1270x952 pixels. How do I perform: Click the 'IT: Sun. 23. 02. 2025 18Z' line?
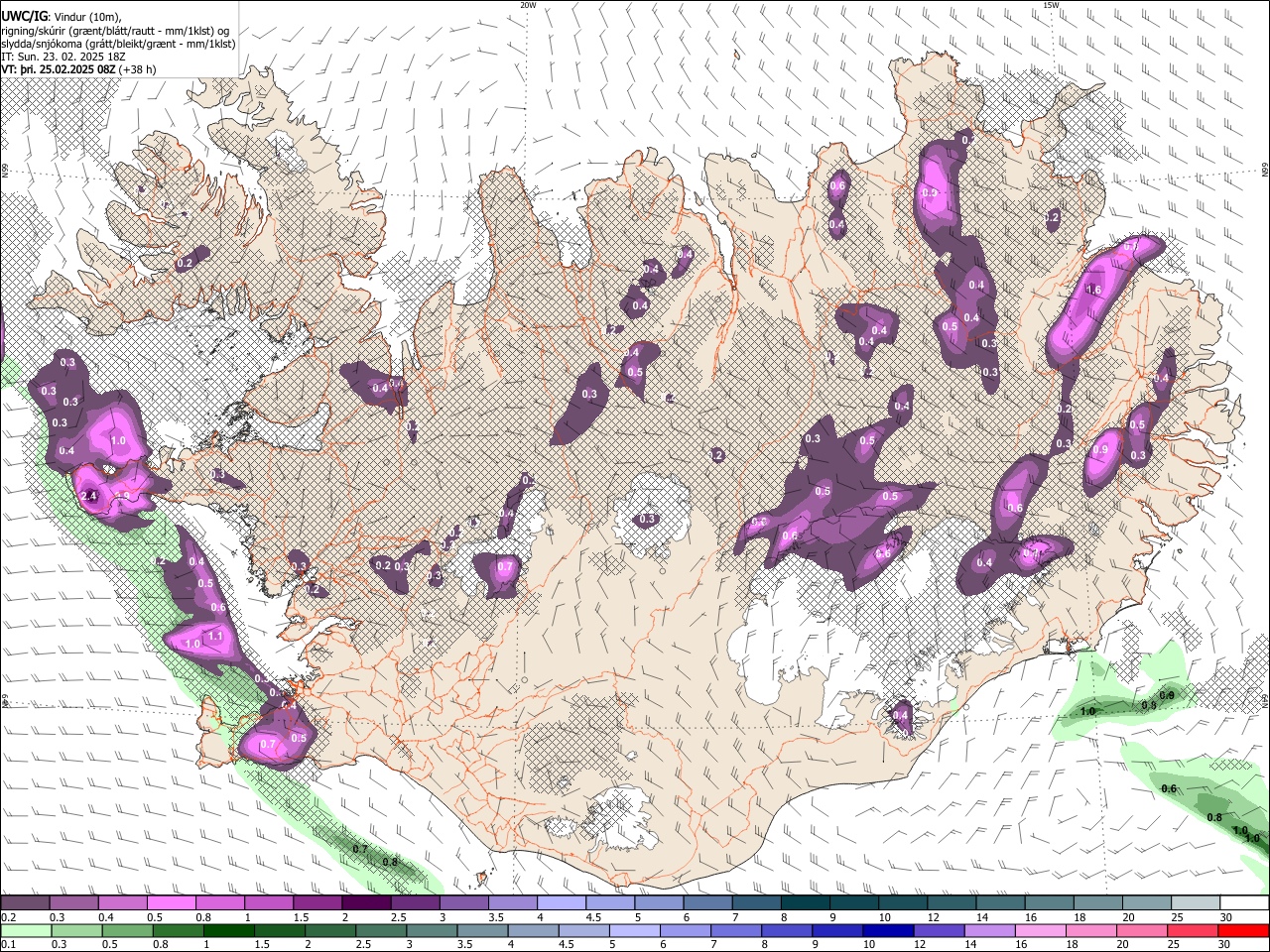(x=63, y=57)
